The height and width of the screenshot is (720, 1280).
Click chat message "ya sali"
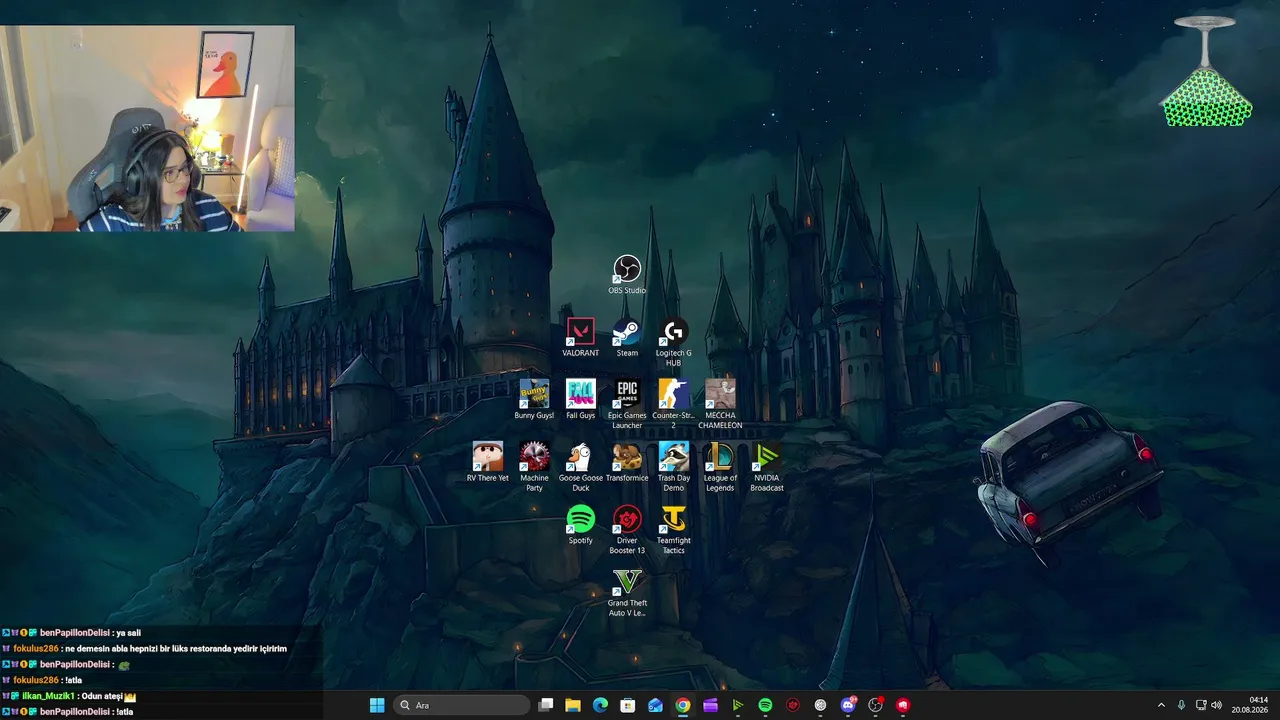tap(128, 633)
